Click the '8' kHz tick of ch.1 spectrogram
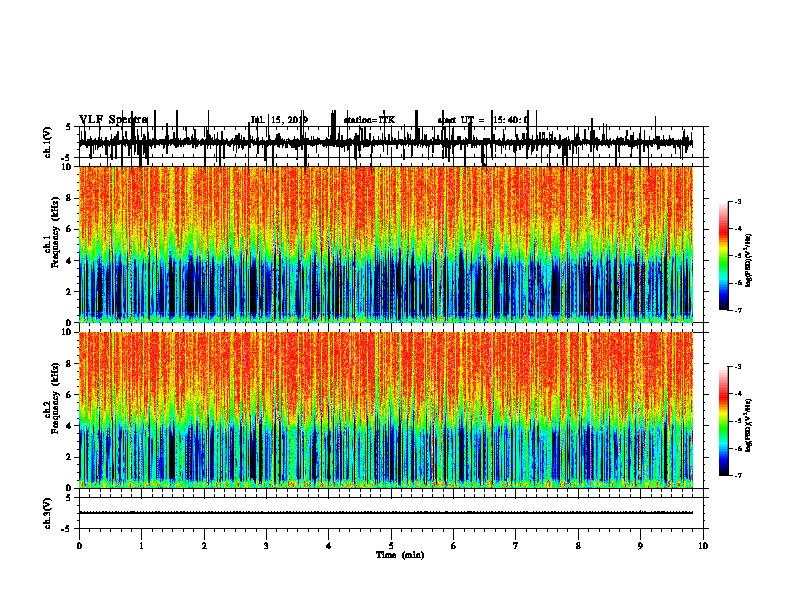Screen dimensions: 792x612 tap(69, 198)
